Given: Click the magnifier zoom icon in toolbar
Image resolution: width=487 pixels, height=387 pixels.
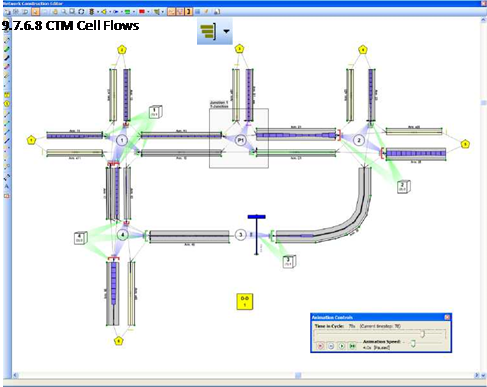Looking at the screenshot, I should point(63,12).
